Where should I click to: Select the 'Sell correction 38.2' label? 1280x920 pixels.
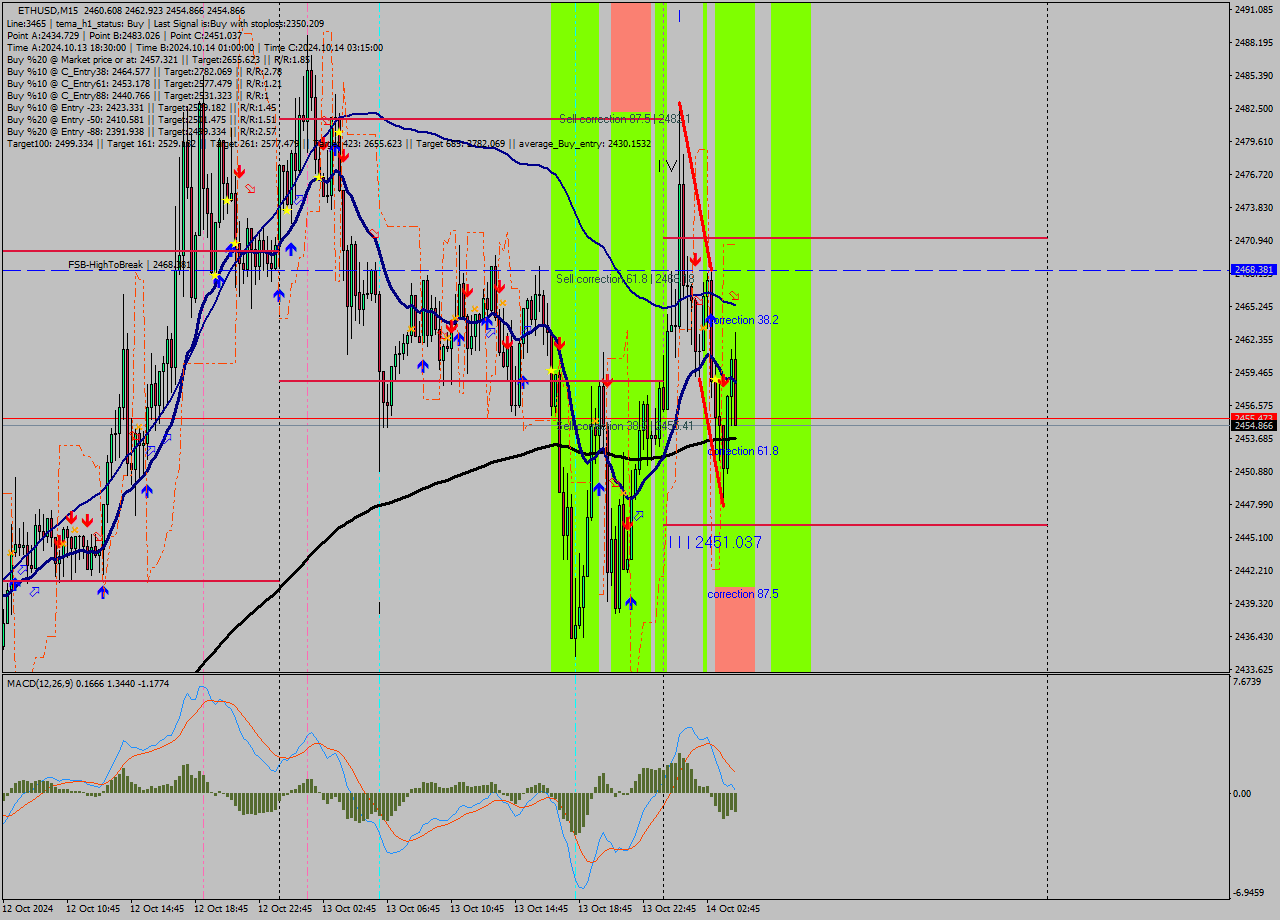pos(625,426)
